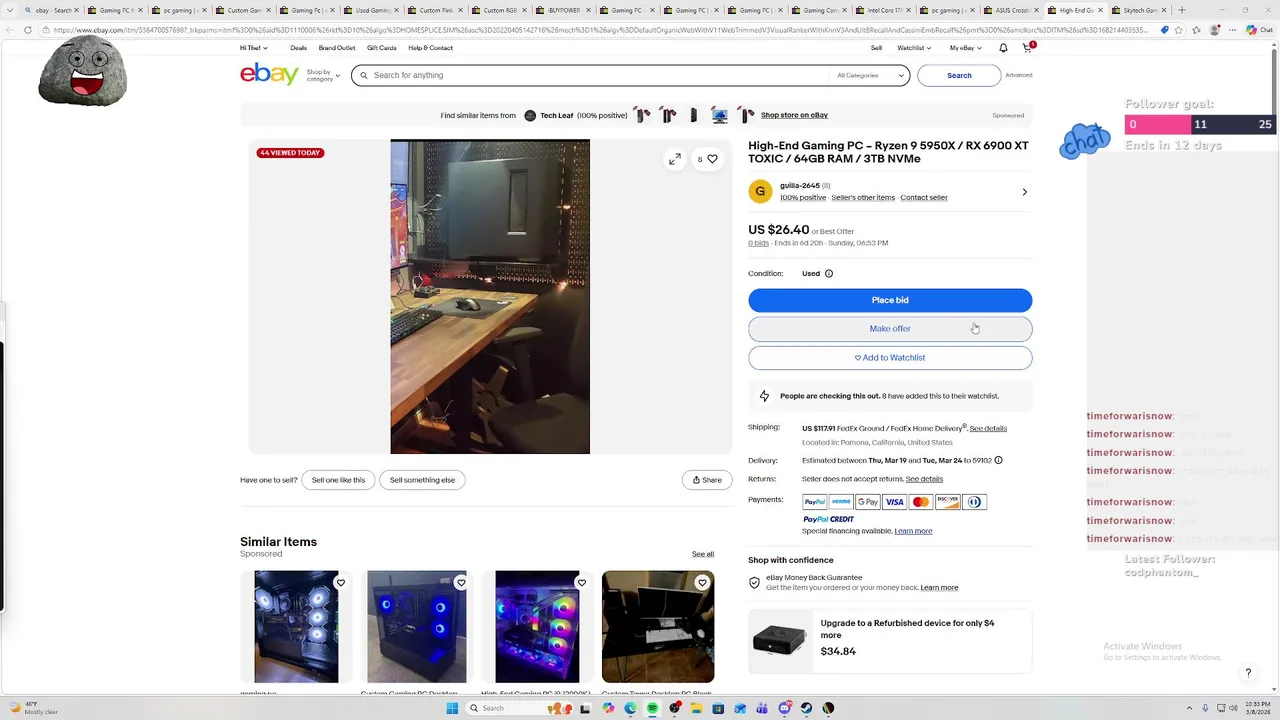This screenshot has width=1280, height=720.
Task: Expand the Watchlist header menu
Action: coord(914,48)
